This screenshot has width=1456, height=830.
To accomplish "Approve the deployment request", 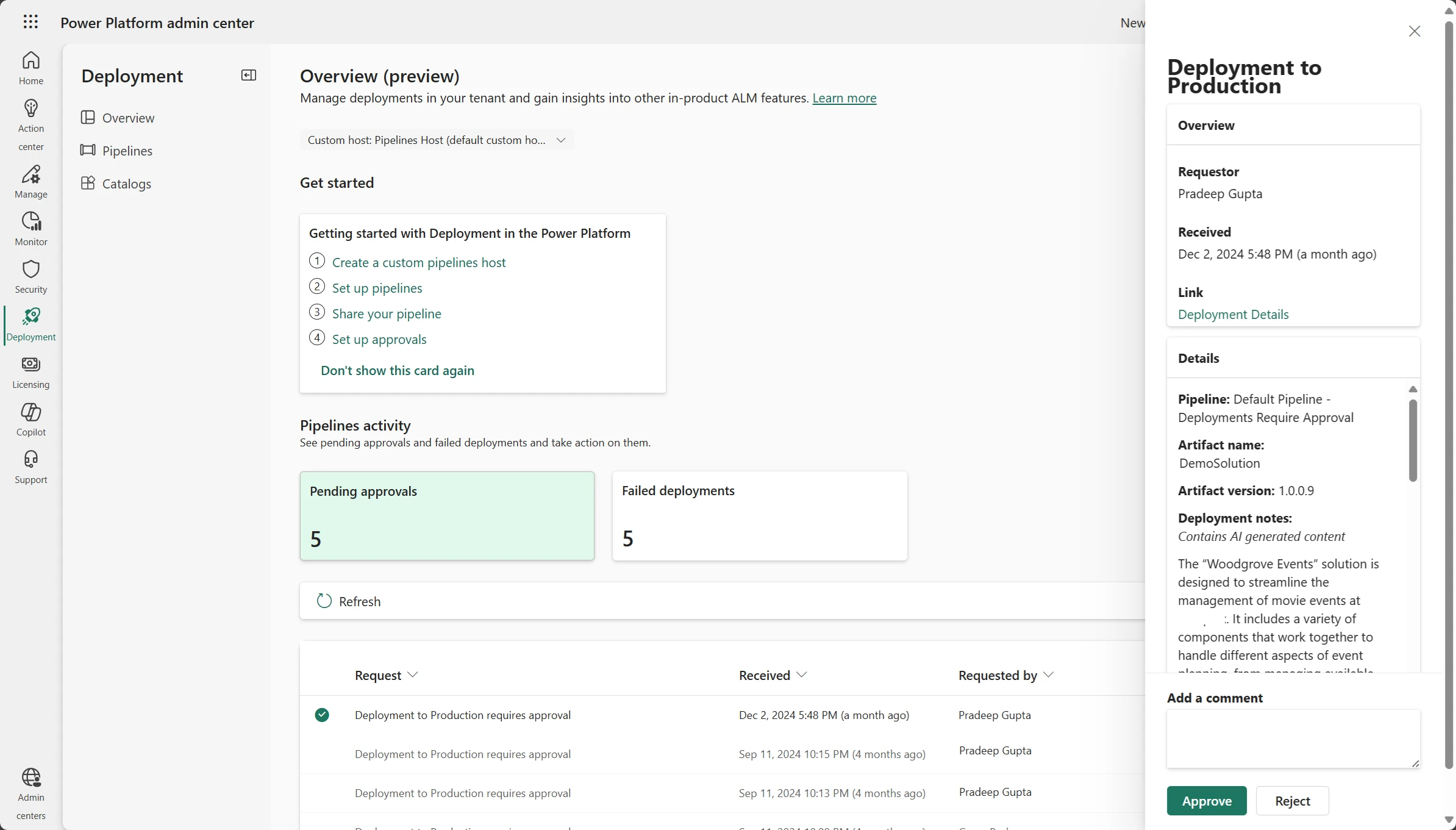I will [x=1206, y=801].
